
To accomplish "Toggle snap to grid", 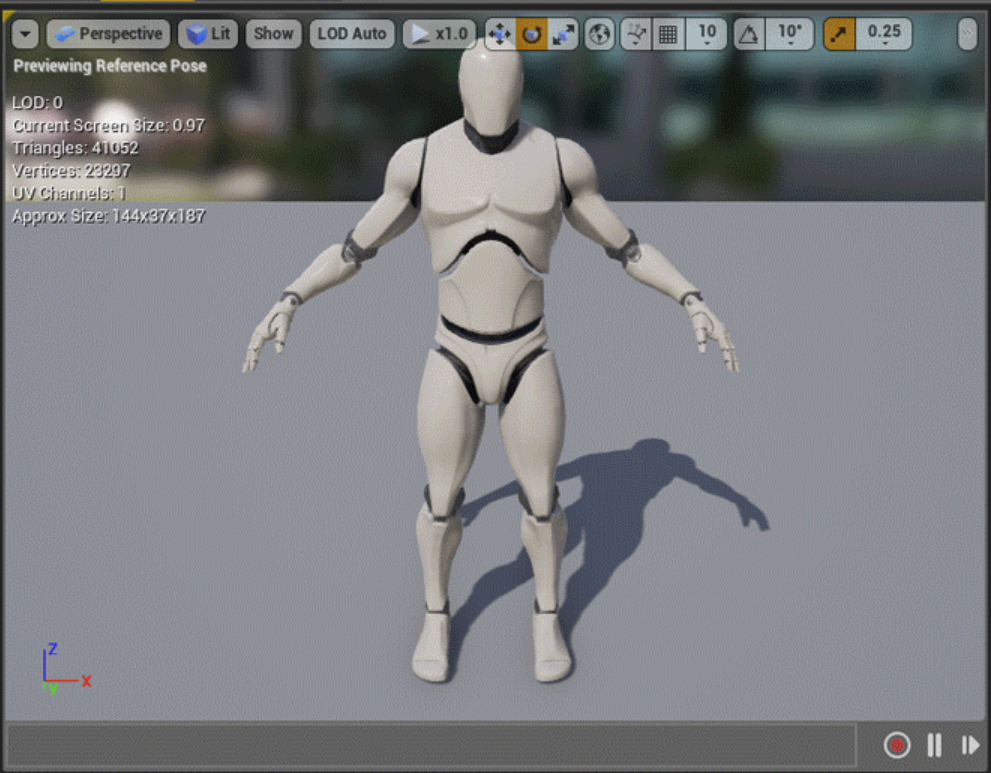I will click(666, 33).
